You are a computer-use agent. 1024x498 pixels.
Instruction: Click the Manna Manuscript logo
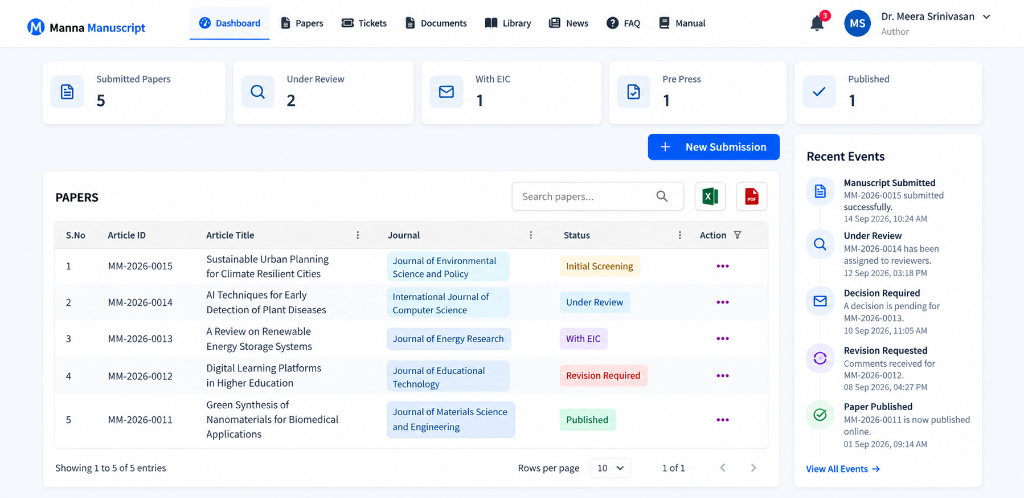pos(86,27)
